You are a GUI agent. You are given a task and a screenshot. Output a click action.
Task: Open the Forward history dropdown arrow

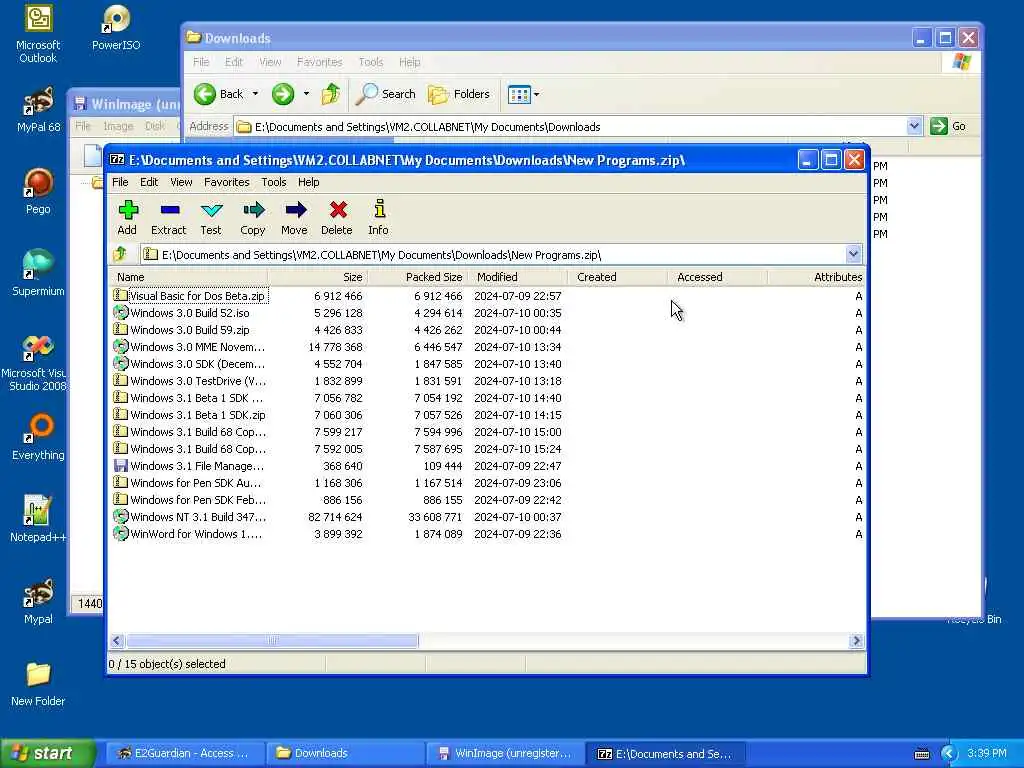(306, 94)
